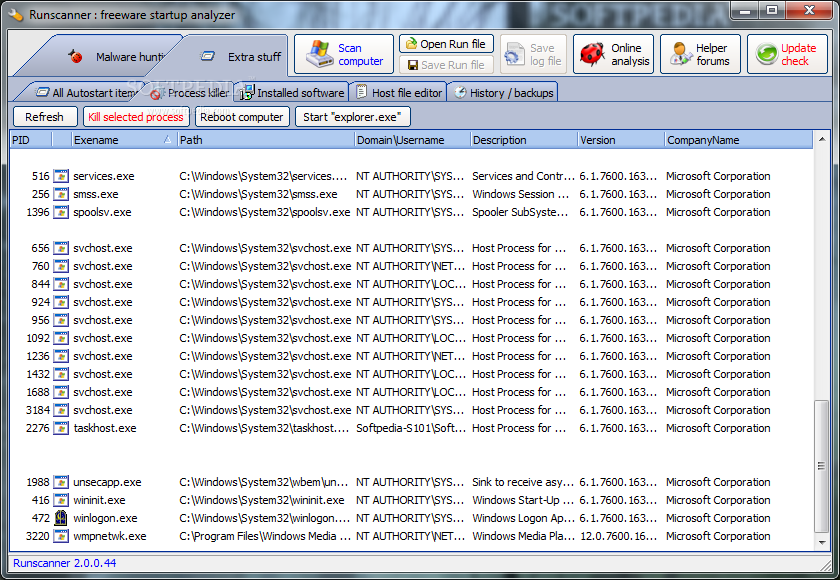Click the icon of svchost.exe PID 760
The height and width of the screenshot is (580, 840).
pos(61,266)
